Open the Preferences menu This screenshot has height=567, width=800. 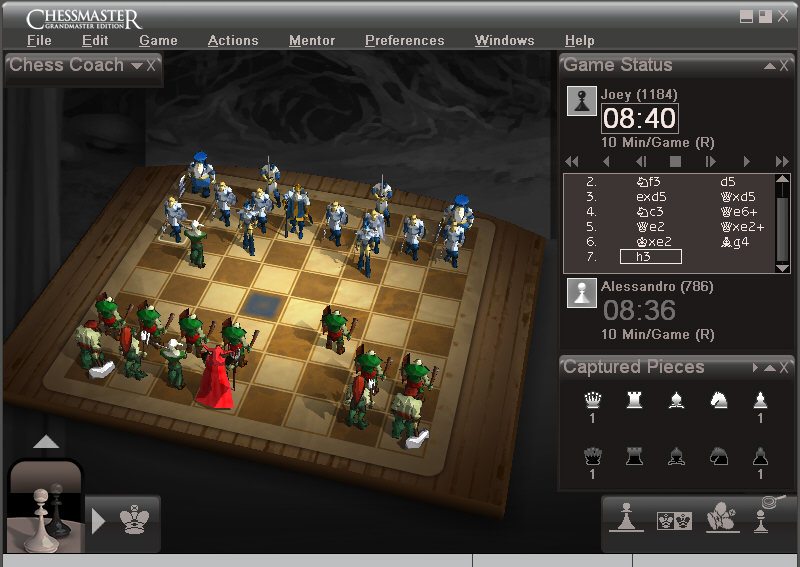tap(405, 41)
